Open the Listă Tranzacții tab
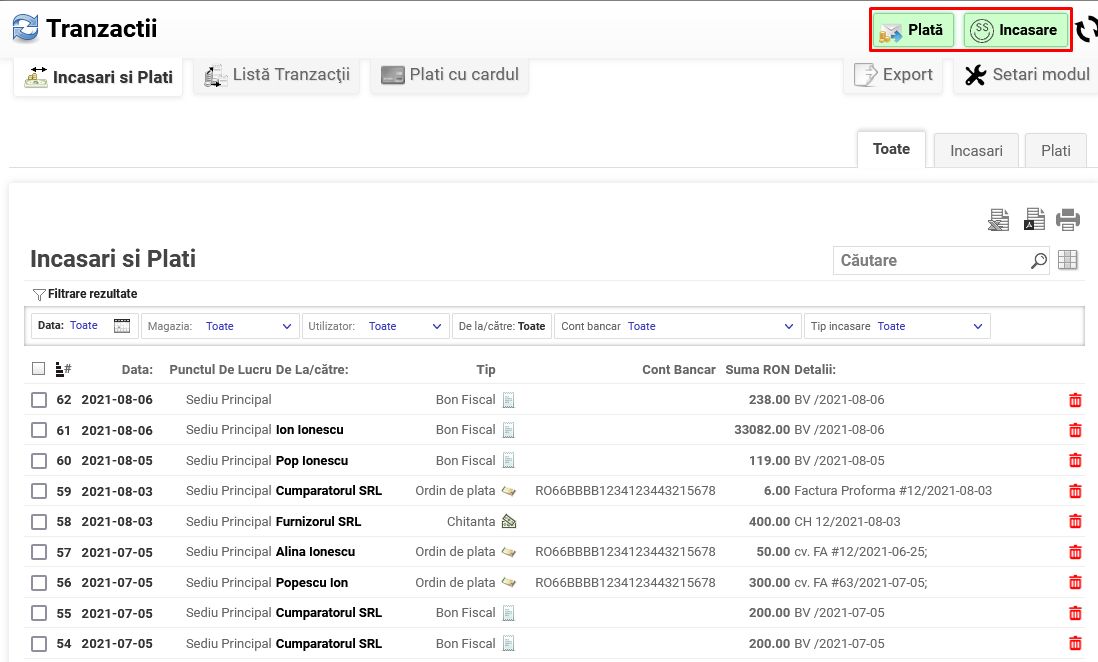Viewport: 1098px width, 662px height. (x=277, y=75)
